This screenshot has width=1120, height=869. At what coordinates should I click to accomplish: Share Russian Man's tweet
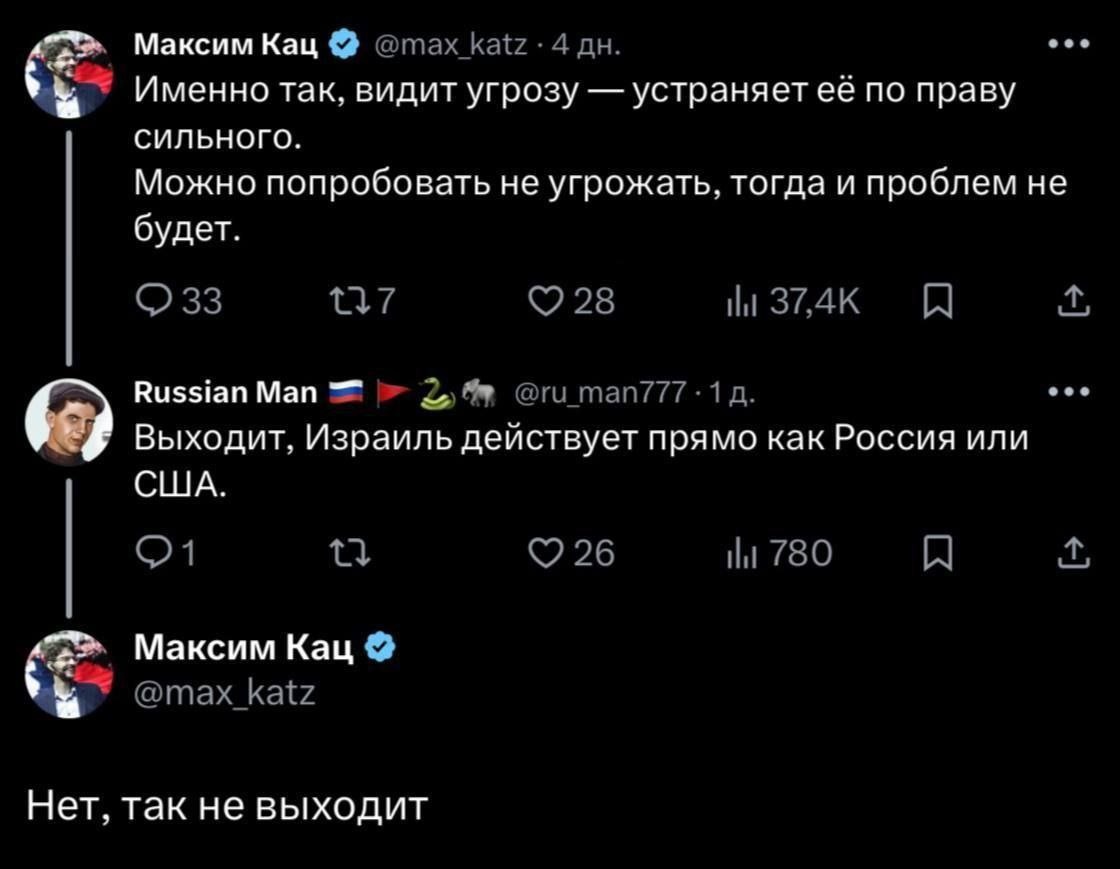click(x=1073, y=553)
